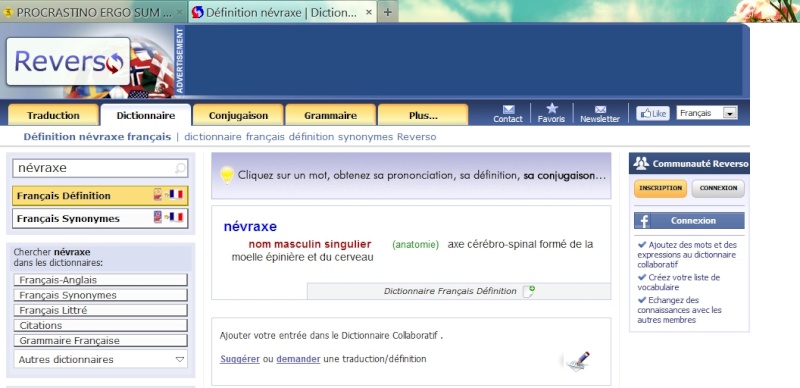This screenshot has width=800, height=388.
Task: Click the search magnifier icon
Action: tap(180, 168)
